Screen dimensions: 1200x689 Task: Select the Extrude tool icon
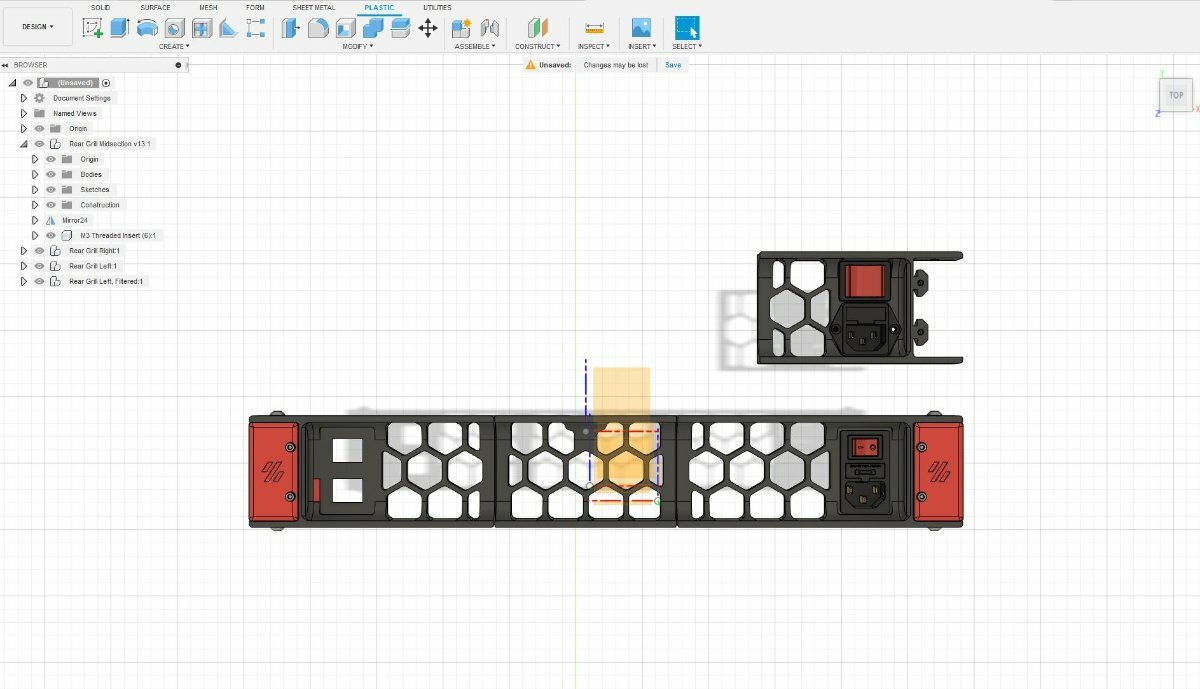[119, 28]
